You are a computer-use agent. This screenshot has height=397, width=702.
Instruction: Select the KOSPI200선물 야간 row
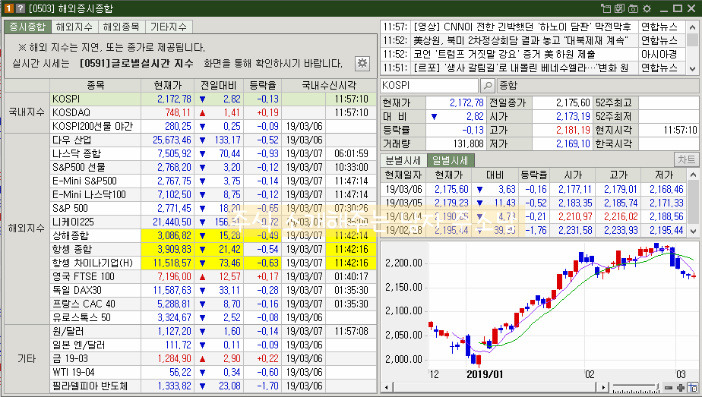[x=213, y=126]
